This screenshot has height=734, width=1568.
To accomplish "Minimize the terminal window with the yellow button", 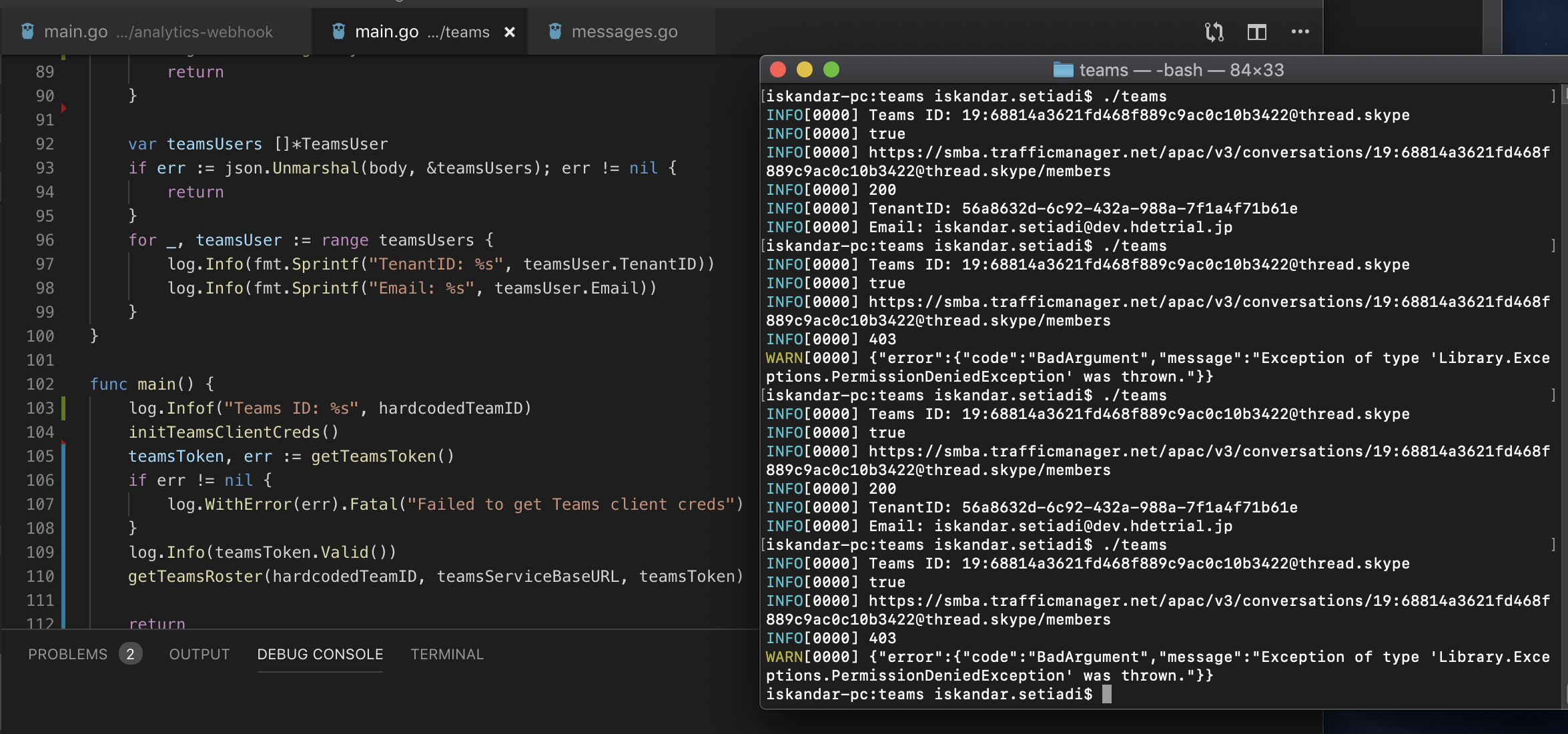I will [804, 69].
